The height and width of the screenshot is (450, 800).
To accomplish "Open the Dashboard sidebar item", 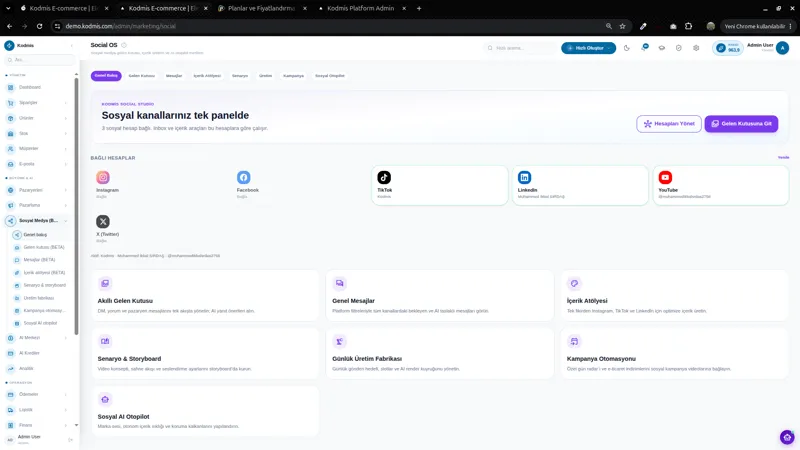I will [x=37, y=87].
